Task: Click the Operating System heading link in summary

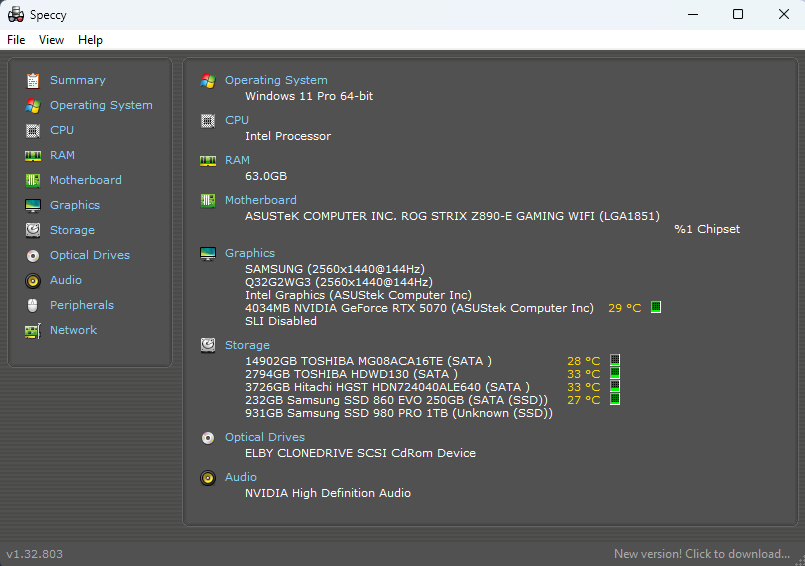Action: click(x=276, y=80)
